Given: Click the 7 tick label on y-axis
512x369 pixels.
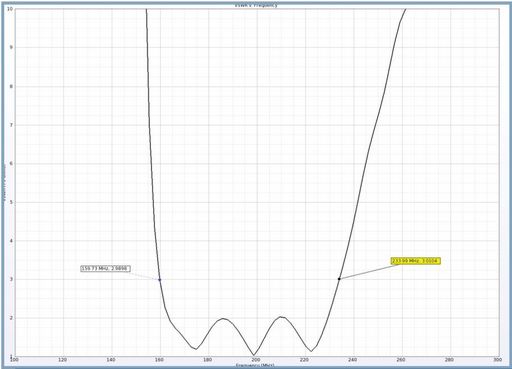Looking at the screenshot, I should pyautogui.click(x=11, y=125).
